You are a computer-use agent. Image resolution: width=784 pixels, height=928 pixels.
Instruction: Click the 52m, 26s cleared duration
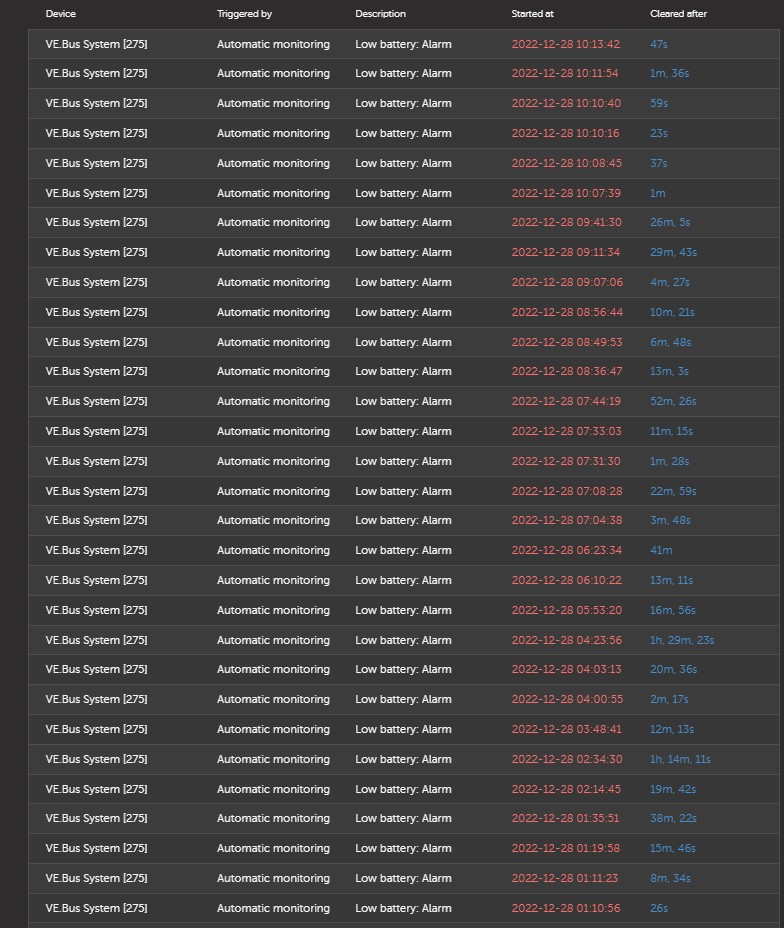[673, 401]
